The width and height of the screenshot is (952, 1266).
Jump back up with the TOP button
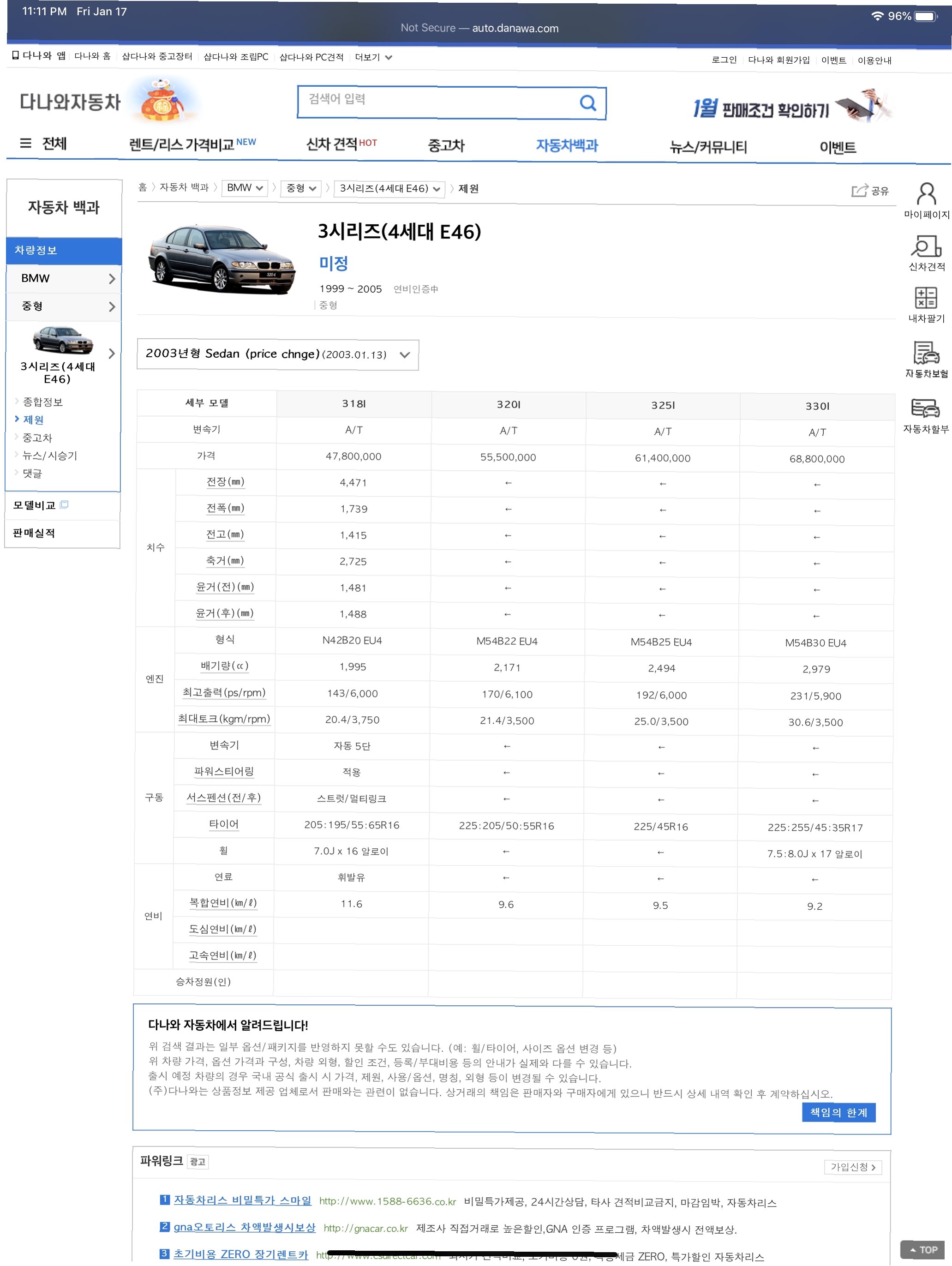[923, 1250]
